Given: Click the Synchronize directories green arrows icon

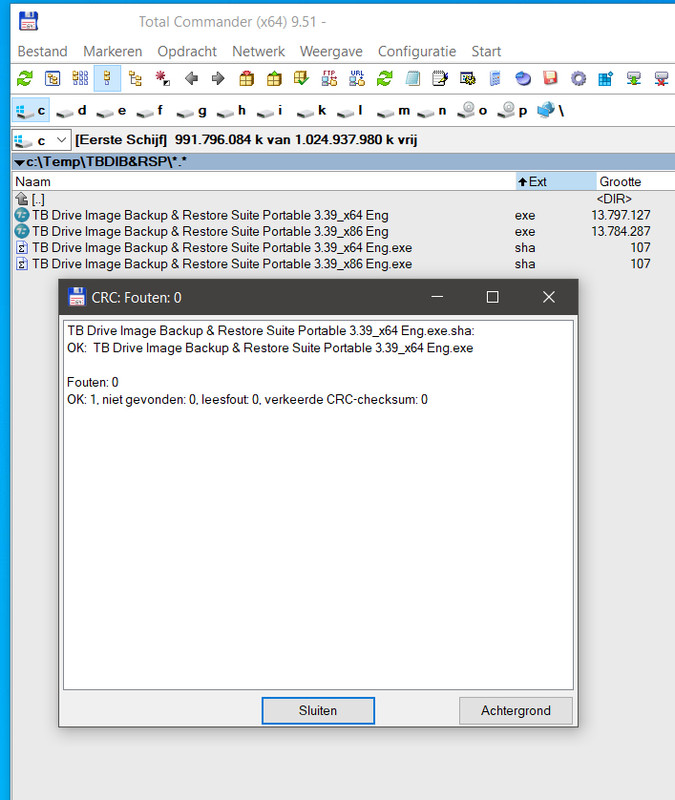Looking at the screenshot, I should [x=384, y=79].
